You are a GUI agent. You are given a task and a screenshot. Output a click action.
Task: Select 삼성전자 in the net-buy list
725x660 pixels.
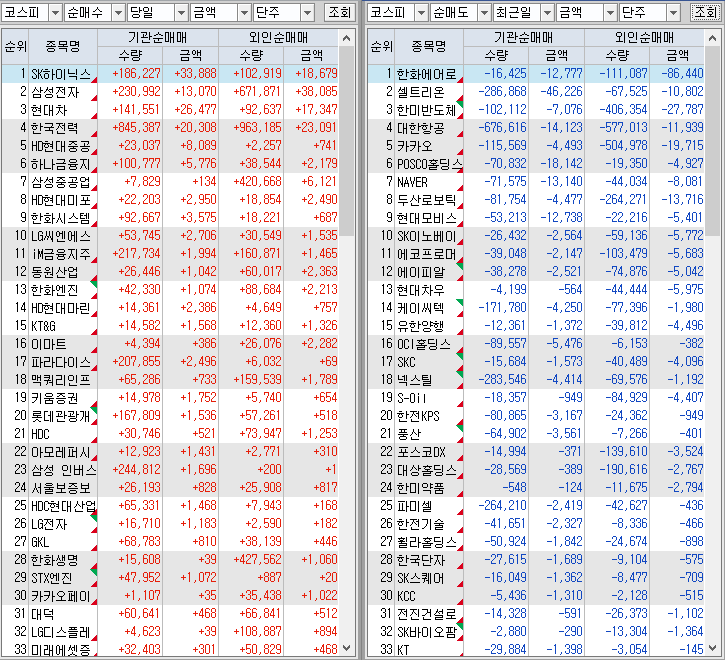pos(55,92)
